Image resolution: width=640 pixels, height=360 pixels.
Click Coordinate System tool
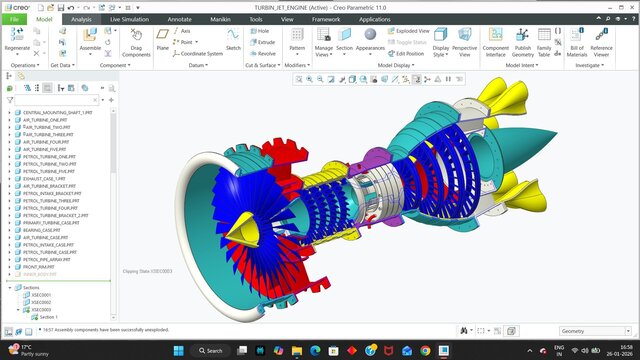198,53
